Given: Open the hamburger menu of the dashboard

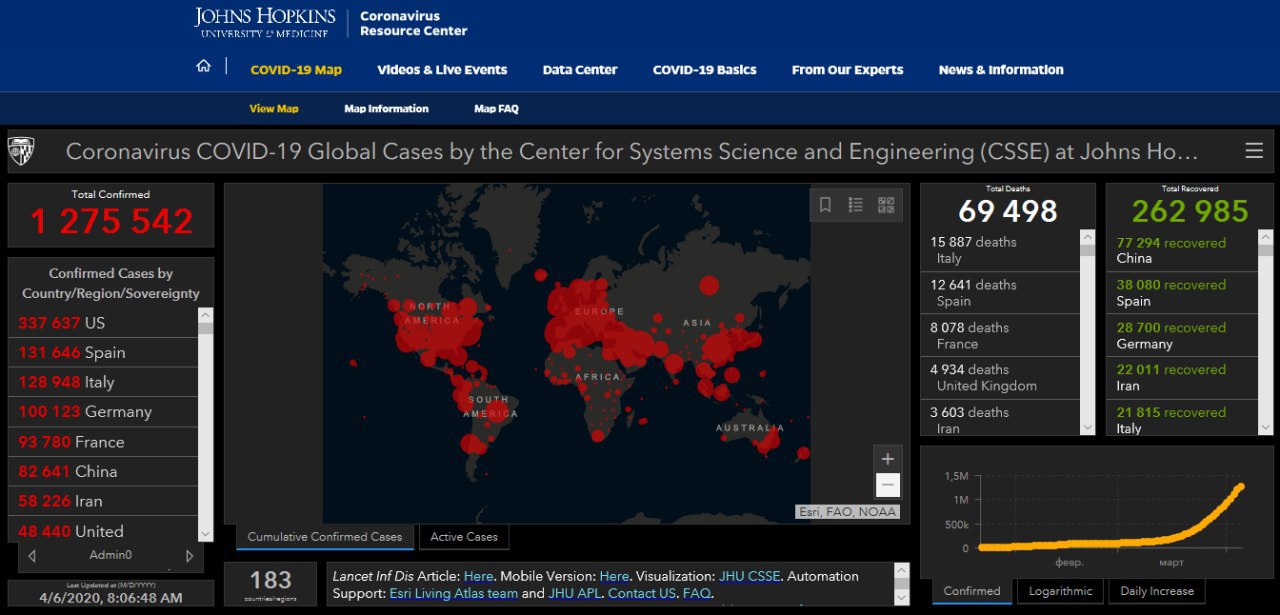Looking at the screenshot, I should pos(1254,151).
